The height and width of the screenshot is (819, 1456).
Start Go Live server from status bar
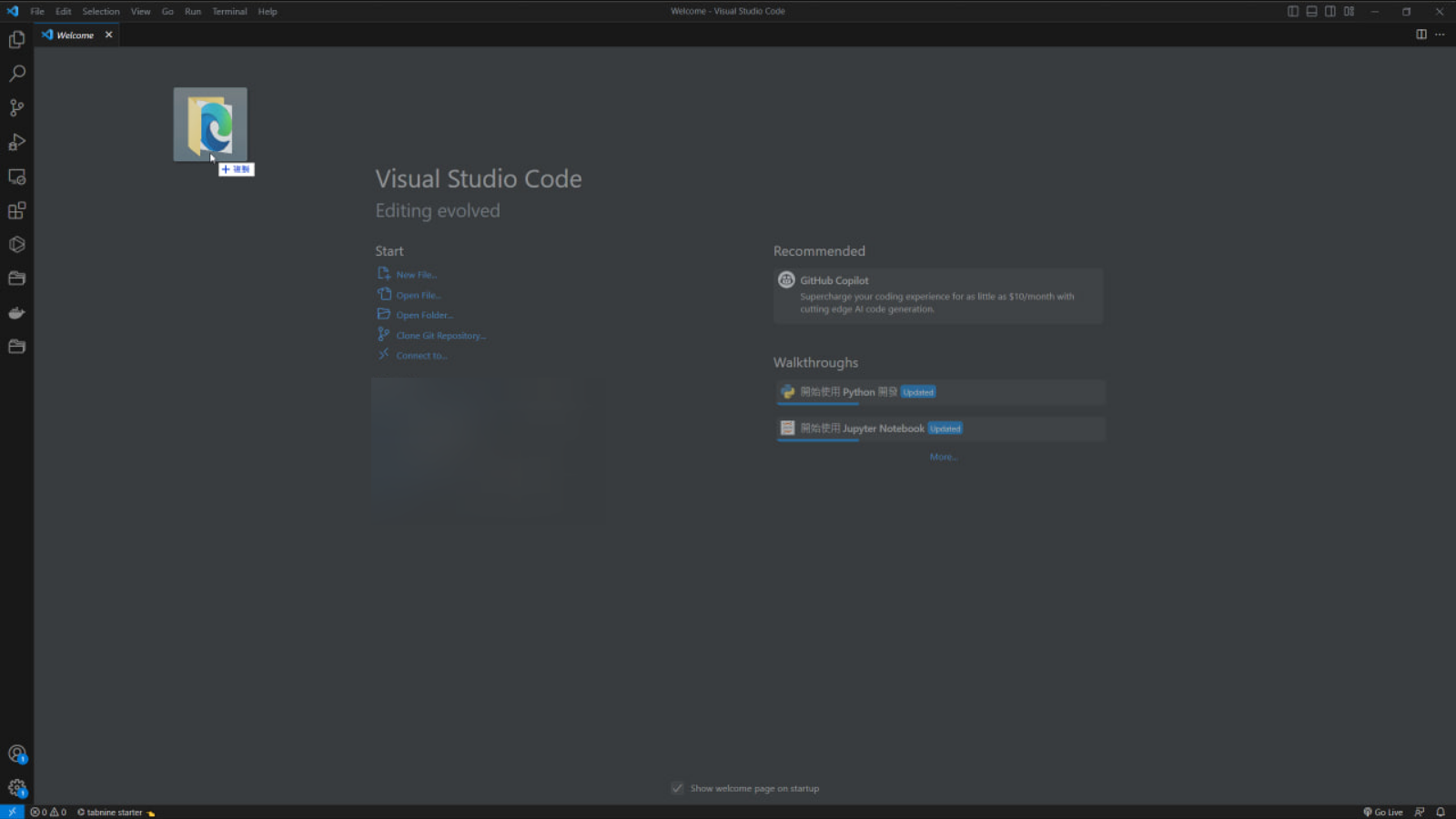(x=1383, y=812)
